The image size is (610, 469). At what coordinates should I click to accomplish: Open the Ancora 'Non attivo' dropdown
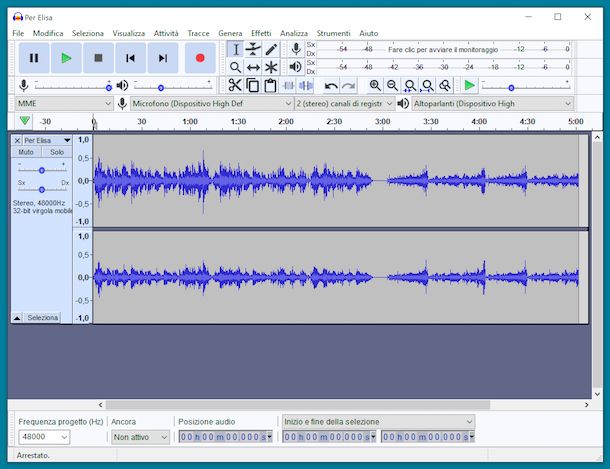[x=140, y=437]
